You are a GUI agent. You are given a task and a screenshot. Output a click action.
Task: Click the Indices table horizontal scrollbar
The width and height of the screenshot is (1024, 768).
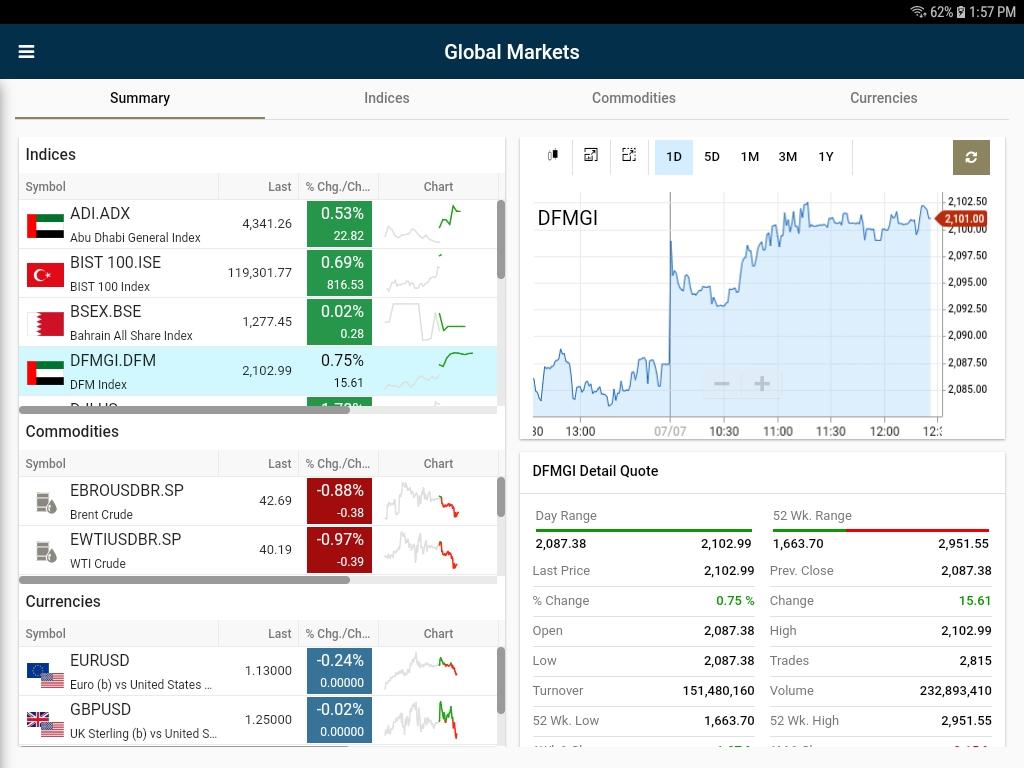tap(184, 410)
